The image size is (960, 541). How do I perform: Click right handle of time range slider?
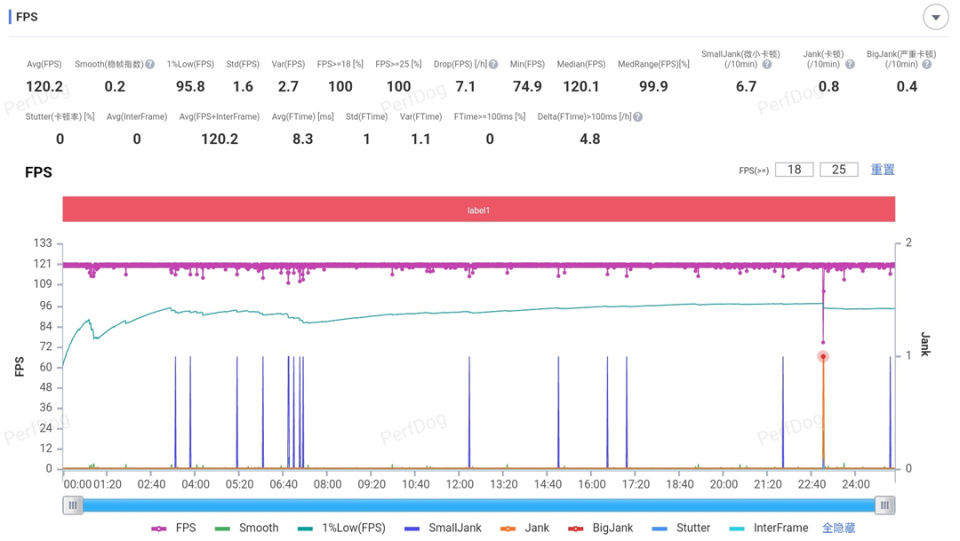(x=885, y=506)
